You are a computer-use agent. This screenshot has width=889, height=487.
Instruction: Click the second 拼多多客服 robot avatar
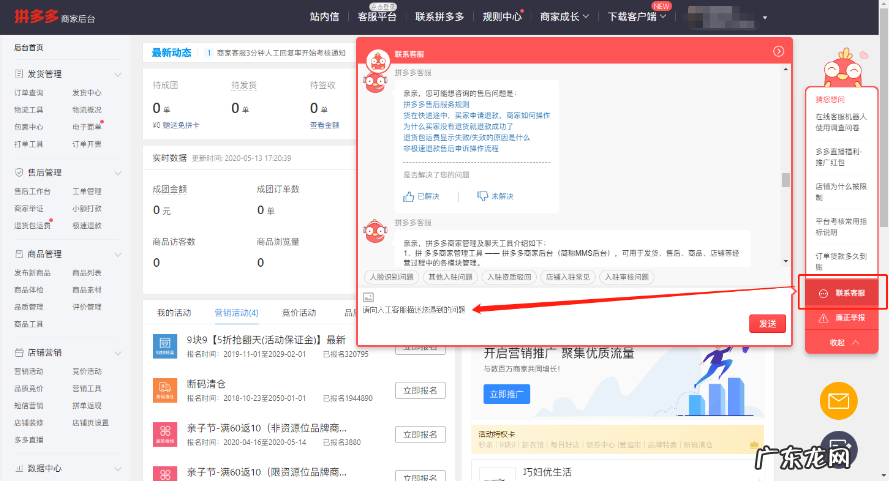[375, 231]
